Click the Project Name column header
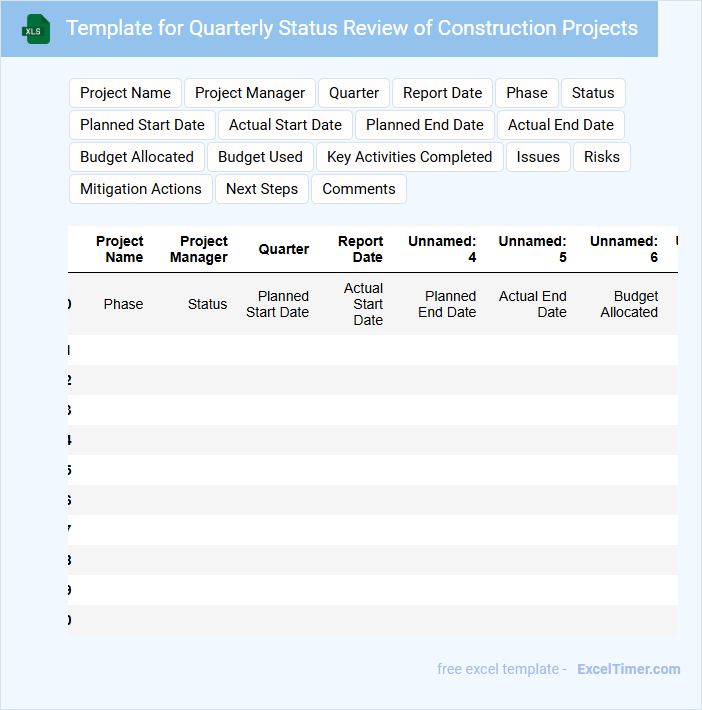 pyautogui.click(x=120, y=249)
